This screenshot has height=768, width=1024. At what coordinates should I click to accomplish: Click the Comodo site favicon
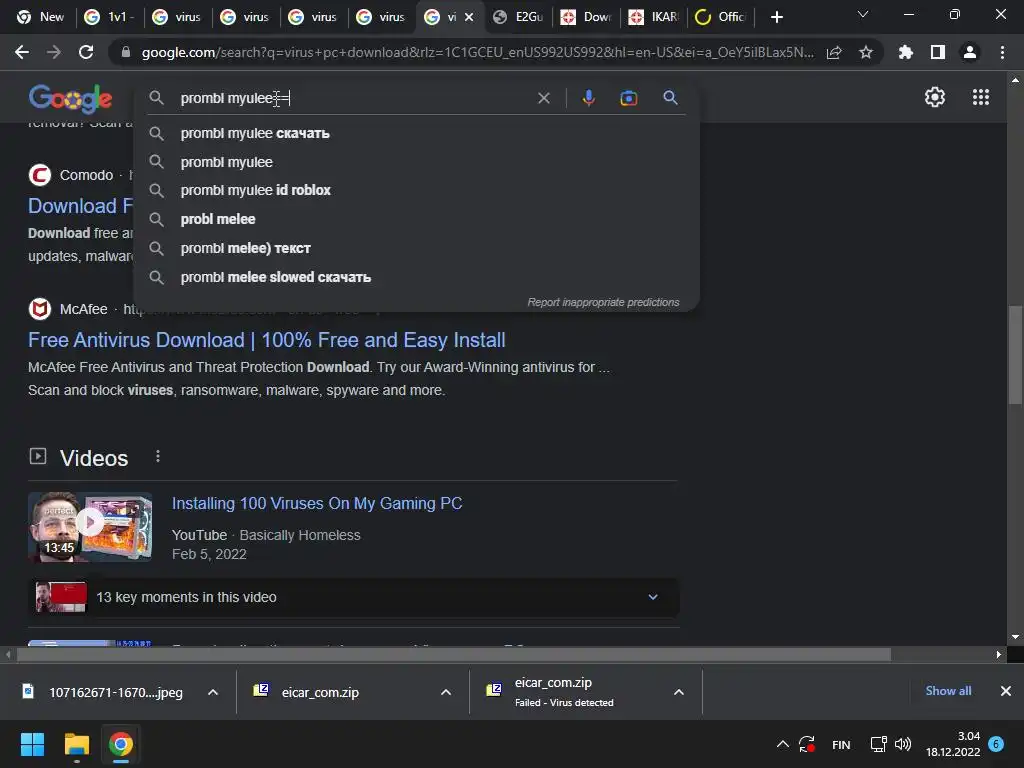pyautogui.click(x=40, y=175)
